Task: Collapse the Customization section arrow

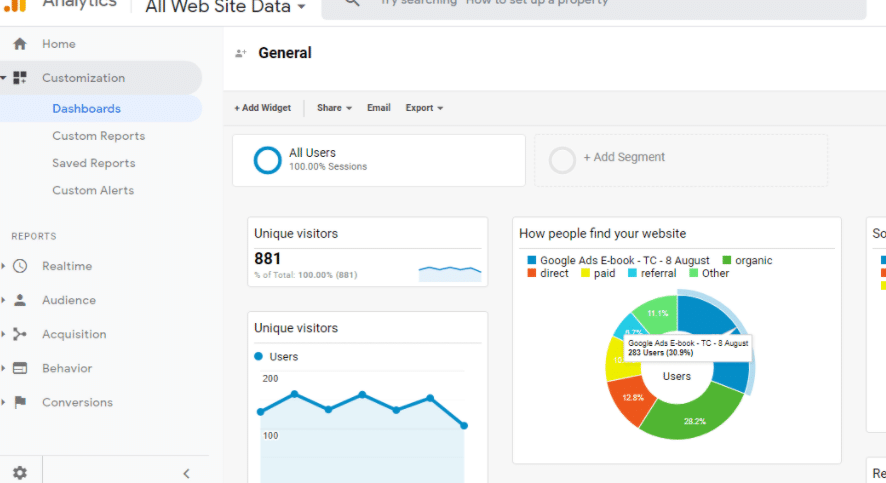Action: pos(3,77)
